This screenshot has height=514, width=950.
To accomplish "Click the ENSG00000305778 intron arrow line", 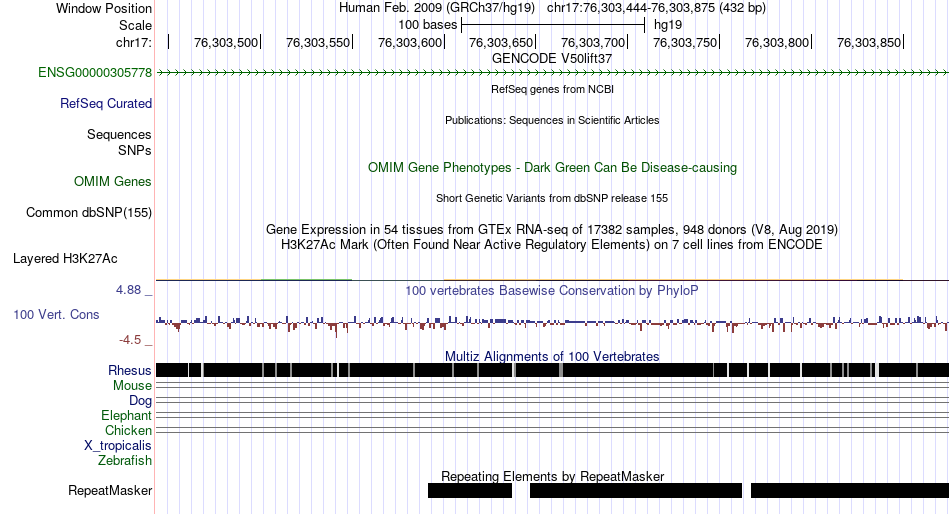I will tap(552, 73).
